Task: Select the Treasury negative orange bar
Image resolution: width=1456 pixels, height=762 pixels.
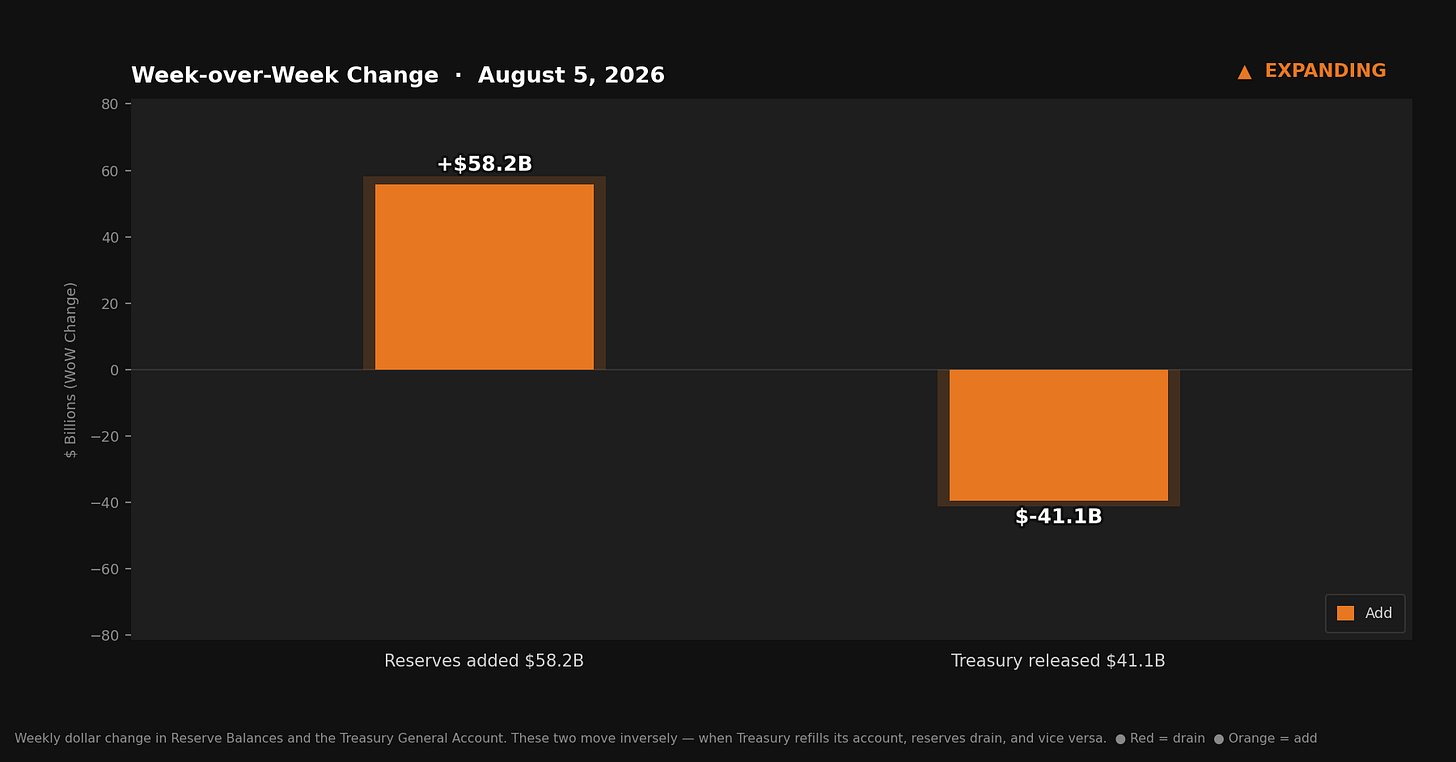Action: 1058,435
